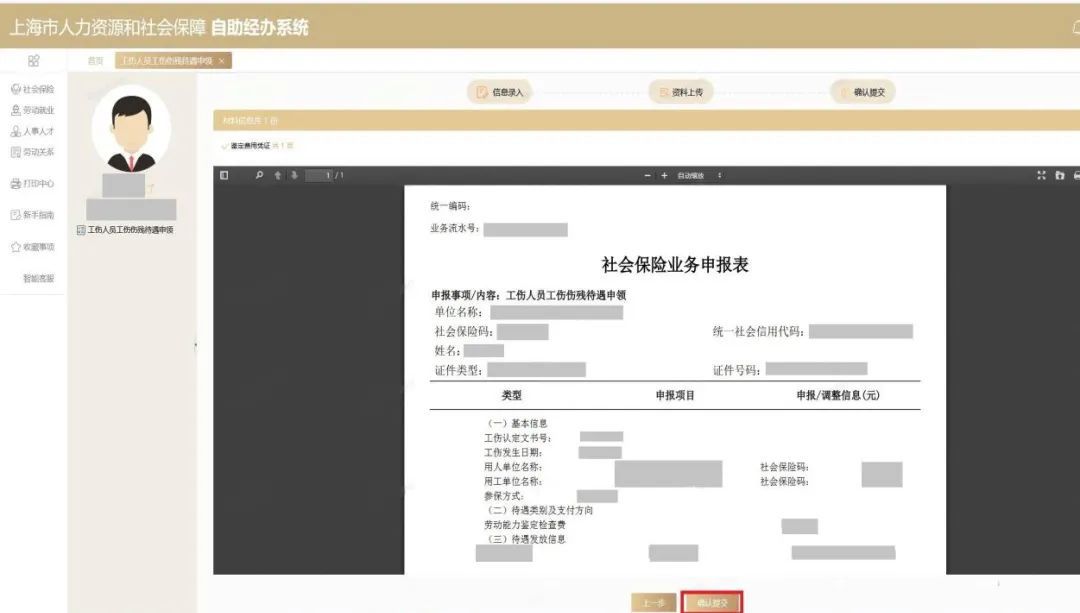Click the PDF page number field

click(x=320, y=176)
